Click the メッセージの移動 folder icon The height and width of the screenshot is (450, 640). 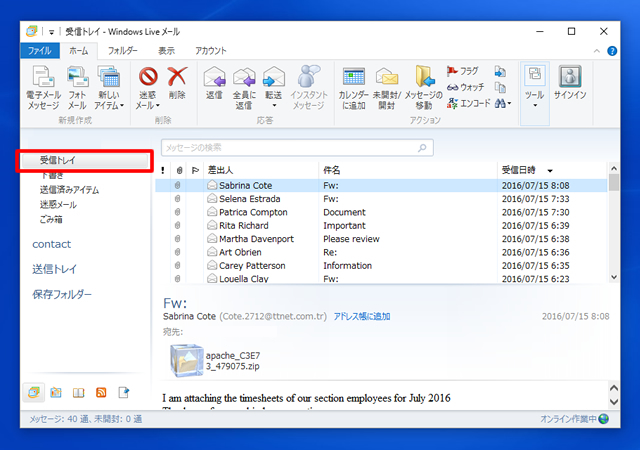pos(424,77)
